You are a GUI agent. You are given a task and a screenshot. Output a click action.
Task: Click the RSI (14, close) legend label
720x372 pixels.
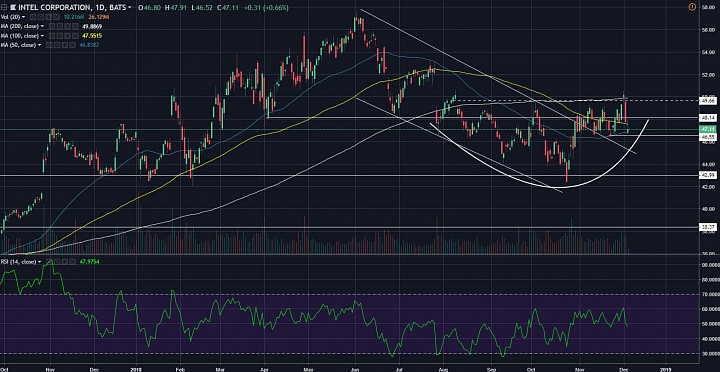19,262
